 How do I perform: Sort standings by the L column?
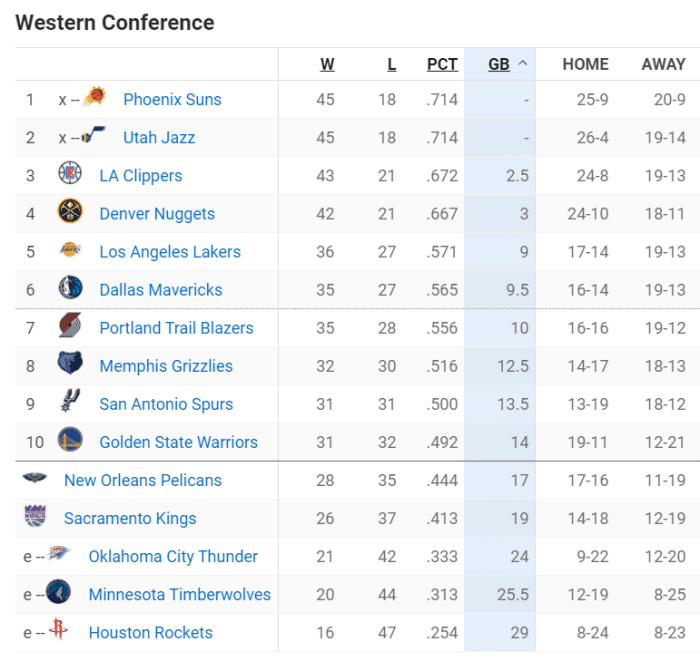coord(391,64)
